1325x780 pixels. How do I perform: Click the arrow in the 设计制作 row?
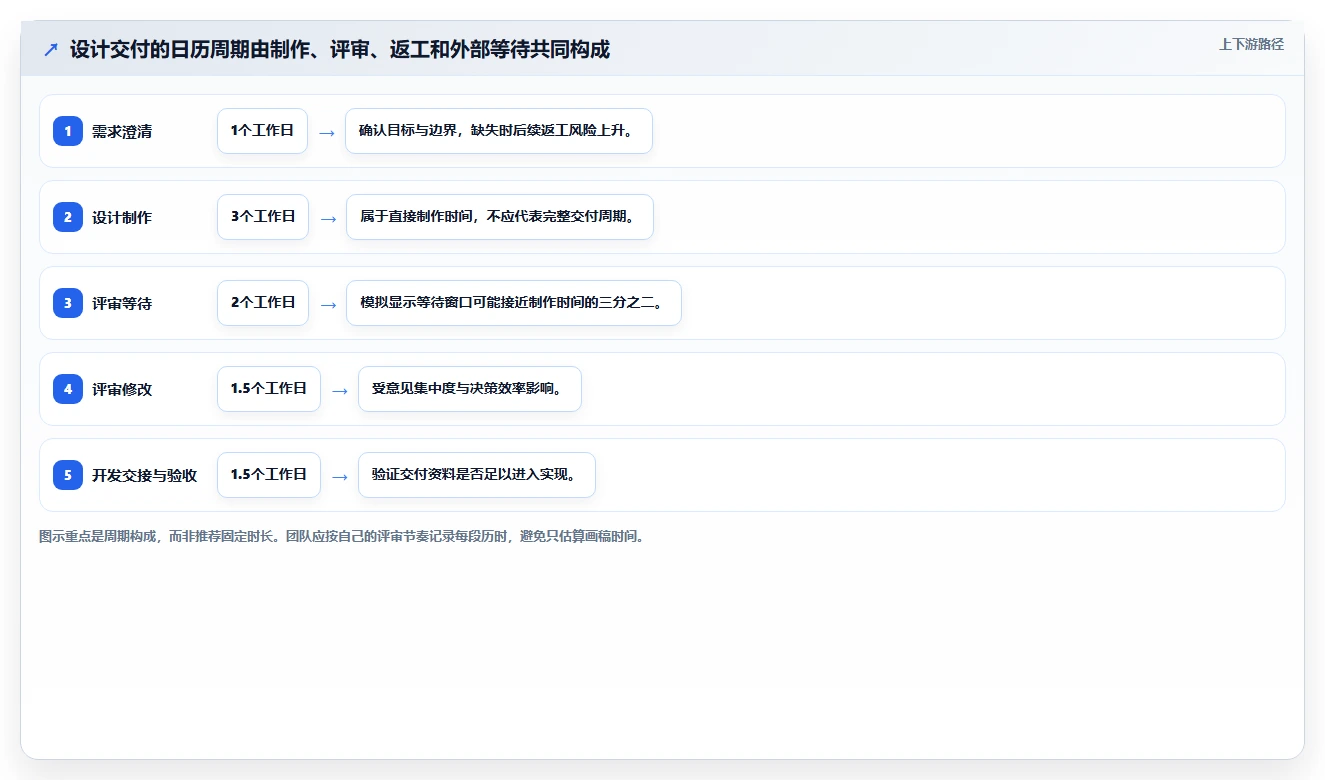328,218
